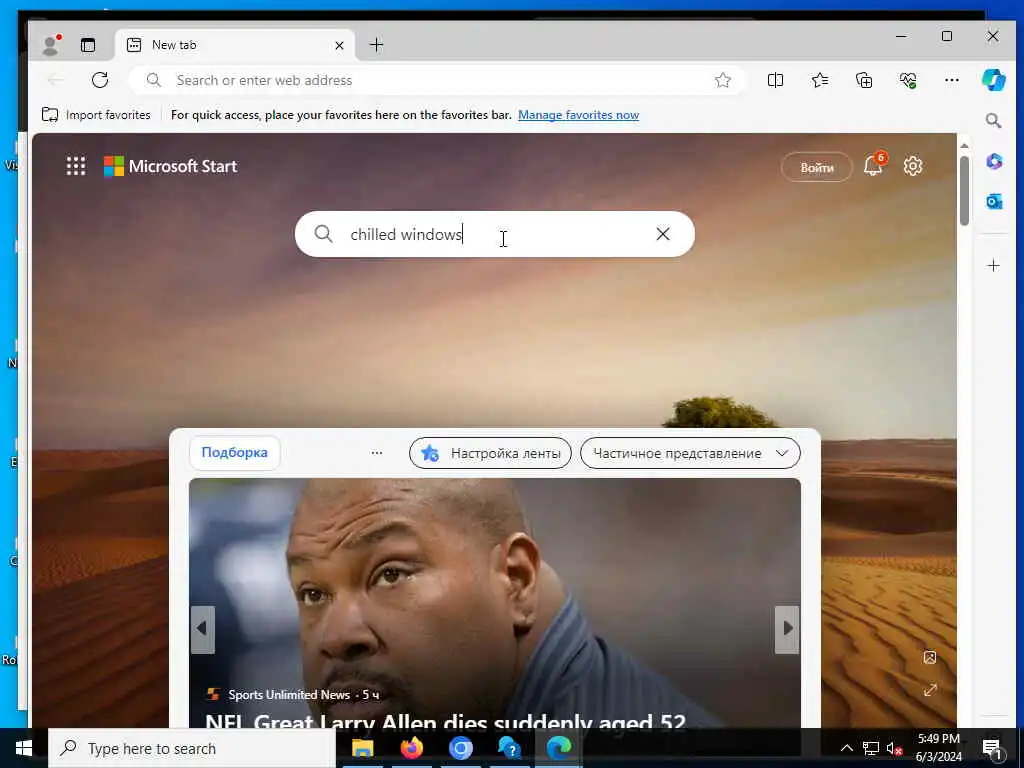Go to previous news slide
This screenshot has height=768, width=1024.
(202, 629)
